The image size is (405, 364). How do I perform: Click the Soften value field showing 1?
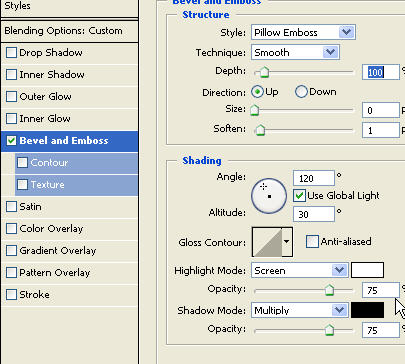381,130
